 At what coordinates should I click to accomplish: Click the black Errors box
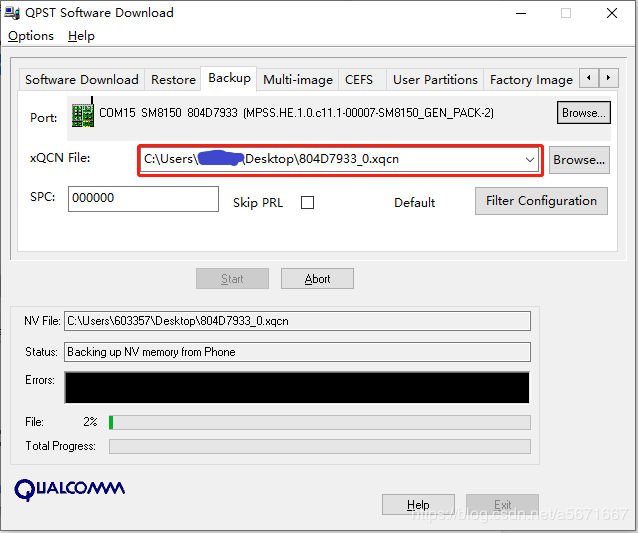[297, 387]
